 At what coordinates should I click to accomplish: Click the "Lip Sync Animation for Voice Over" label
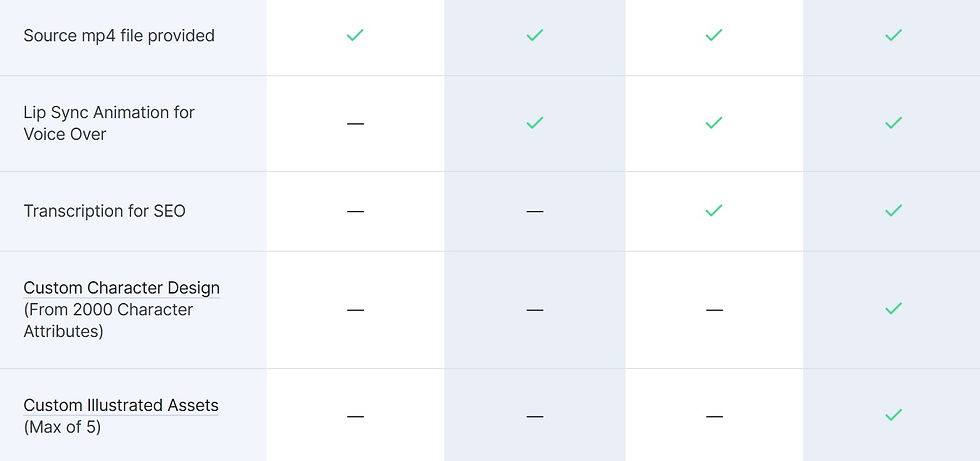(109, 123)
